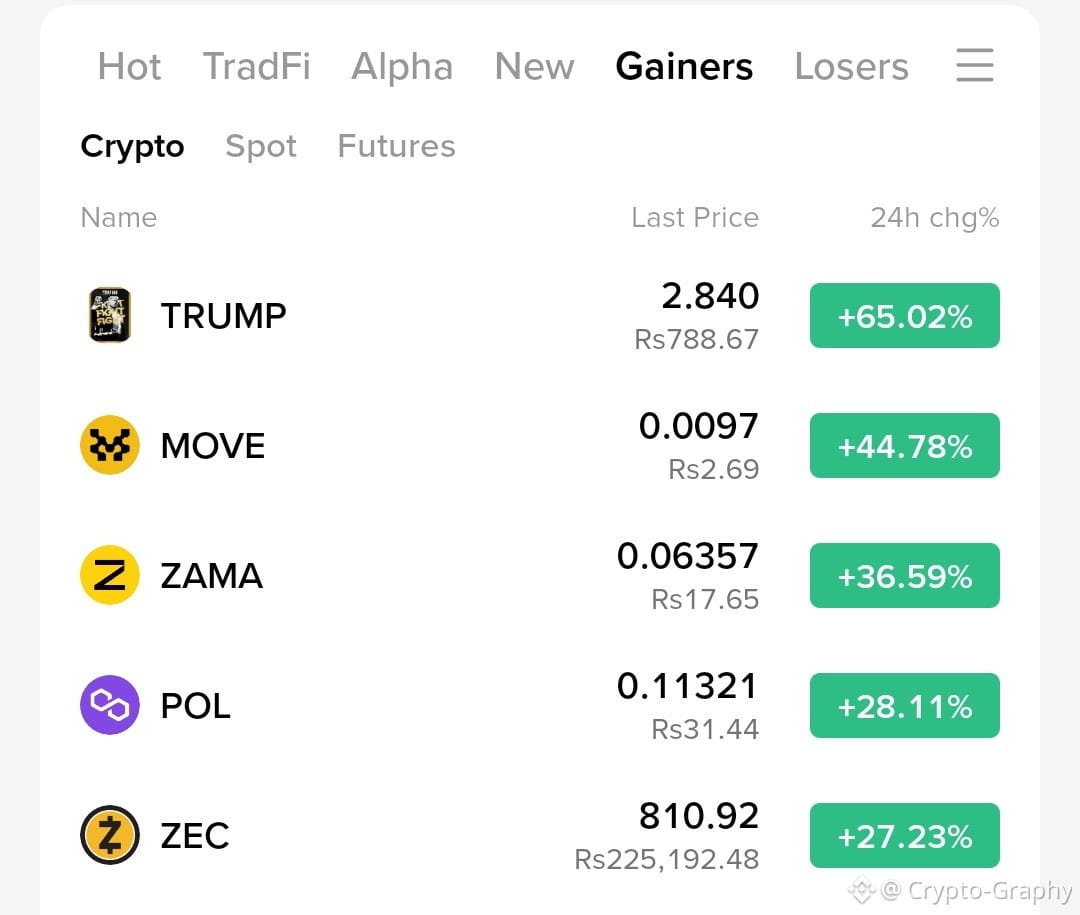Viewport: 1080px width, 915px height.
Task: Select the Futures sub-tab
Action: coord(397,146)
